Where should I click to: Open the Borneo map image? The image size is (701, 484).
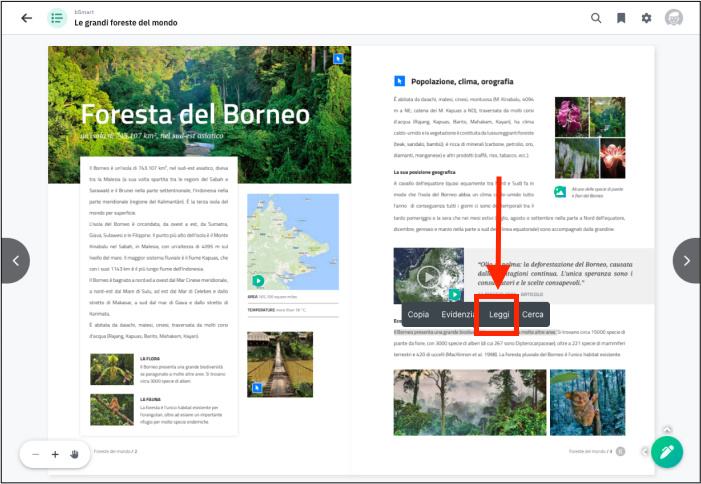293,242
